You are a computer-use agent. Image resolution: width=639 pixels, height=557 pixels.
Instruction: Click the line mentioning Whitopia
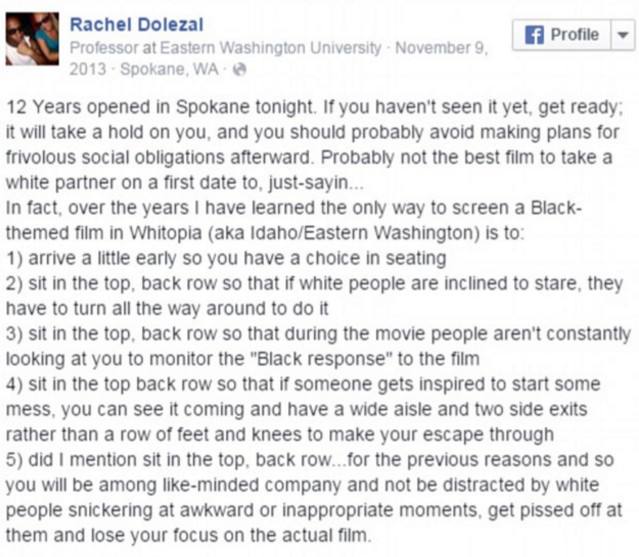click(x=265, y=233)
